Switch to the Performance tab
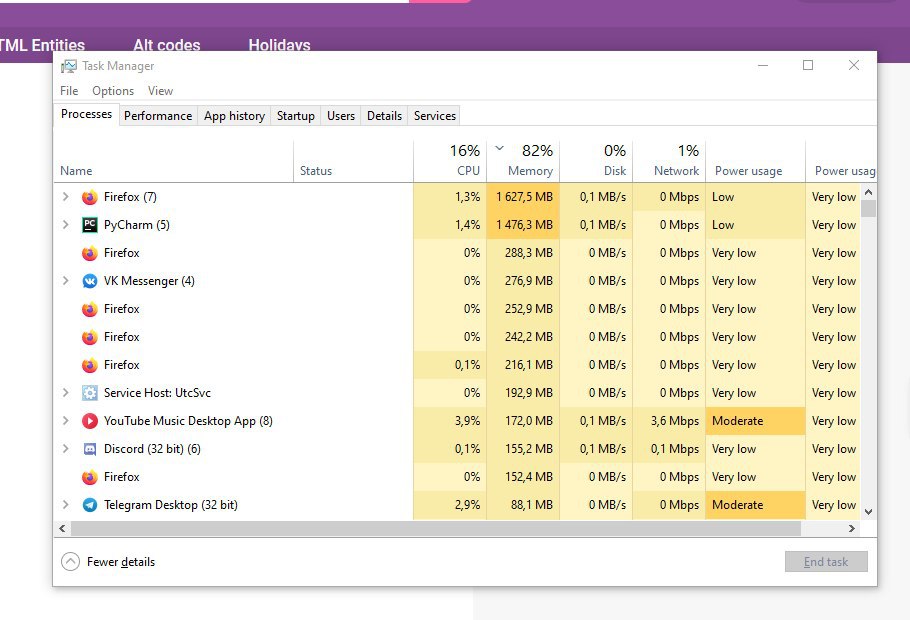The image size is (910, 620). (158, 116)
